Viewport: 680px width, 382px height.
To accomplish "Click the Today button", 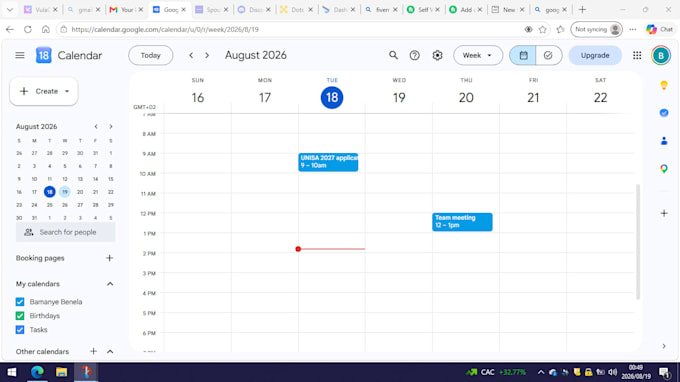I will 150,56.
